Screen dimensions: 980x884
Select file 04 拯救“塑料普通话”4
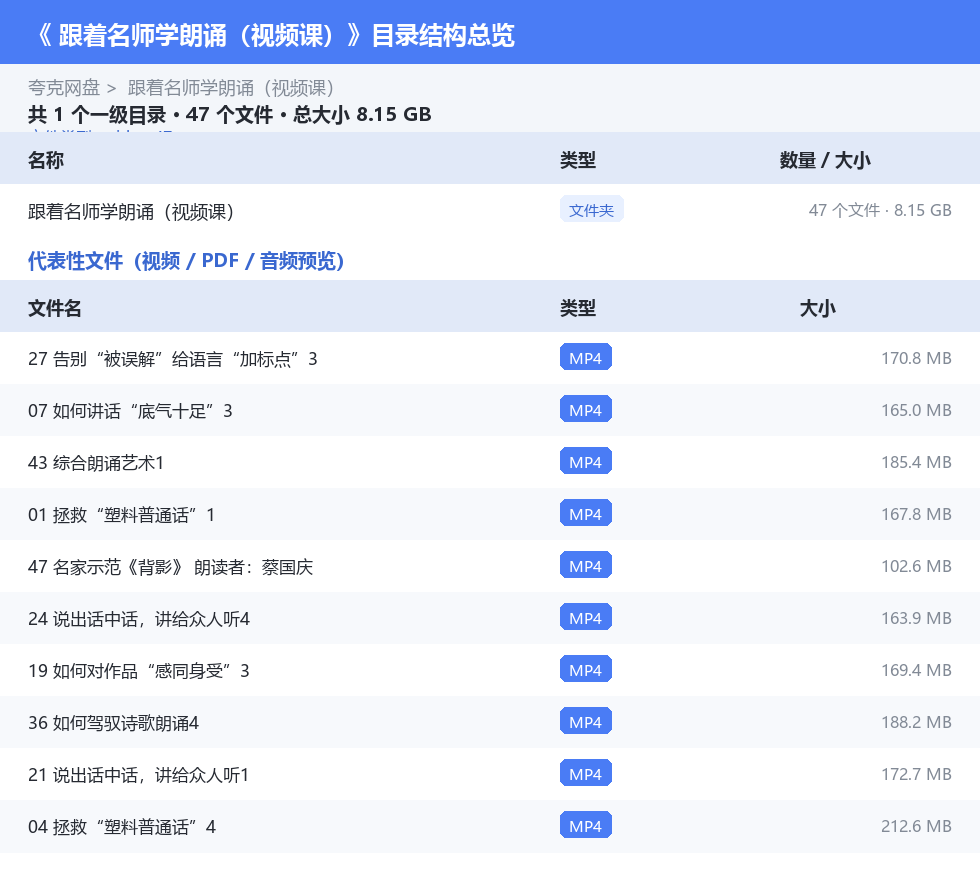[x=122, y=826]
